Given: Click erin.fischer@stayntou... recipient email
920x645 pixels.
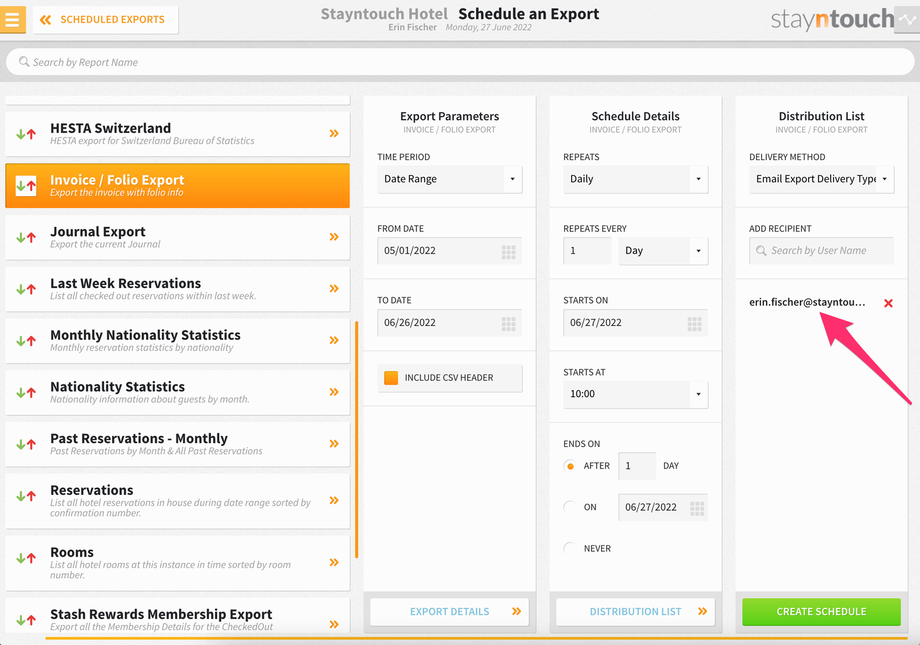Looking at the screenshot, I should tap(807, 302).
